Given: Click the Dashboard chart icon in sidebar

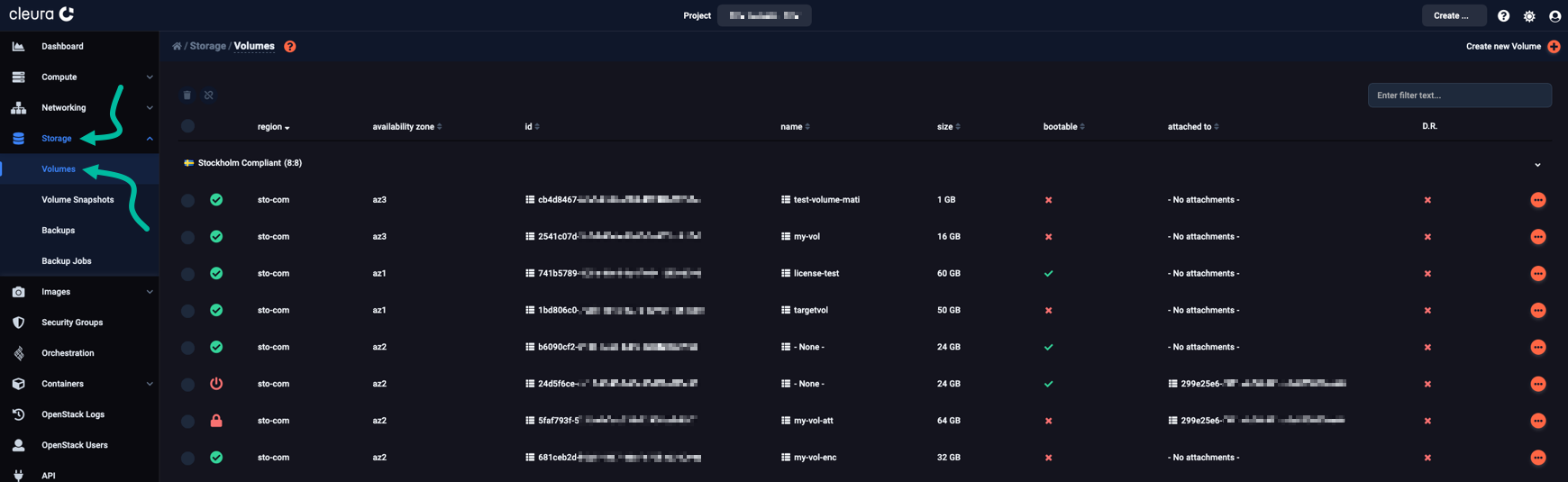Looking at the screenshot, I should 18,46.
